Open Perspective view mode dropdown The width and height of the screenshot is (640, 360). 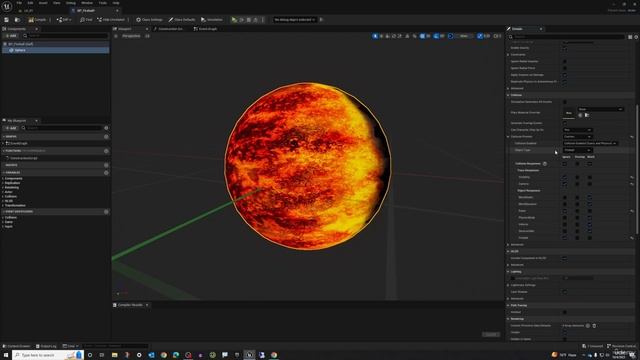pos(131,36)
